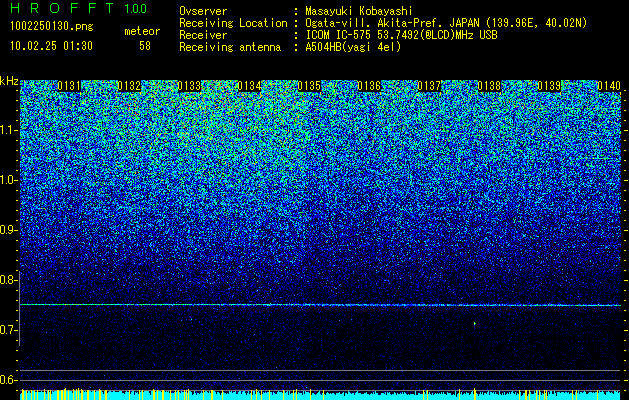
Task: Click the 0139 time marker
Action: (549, 86)
